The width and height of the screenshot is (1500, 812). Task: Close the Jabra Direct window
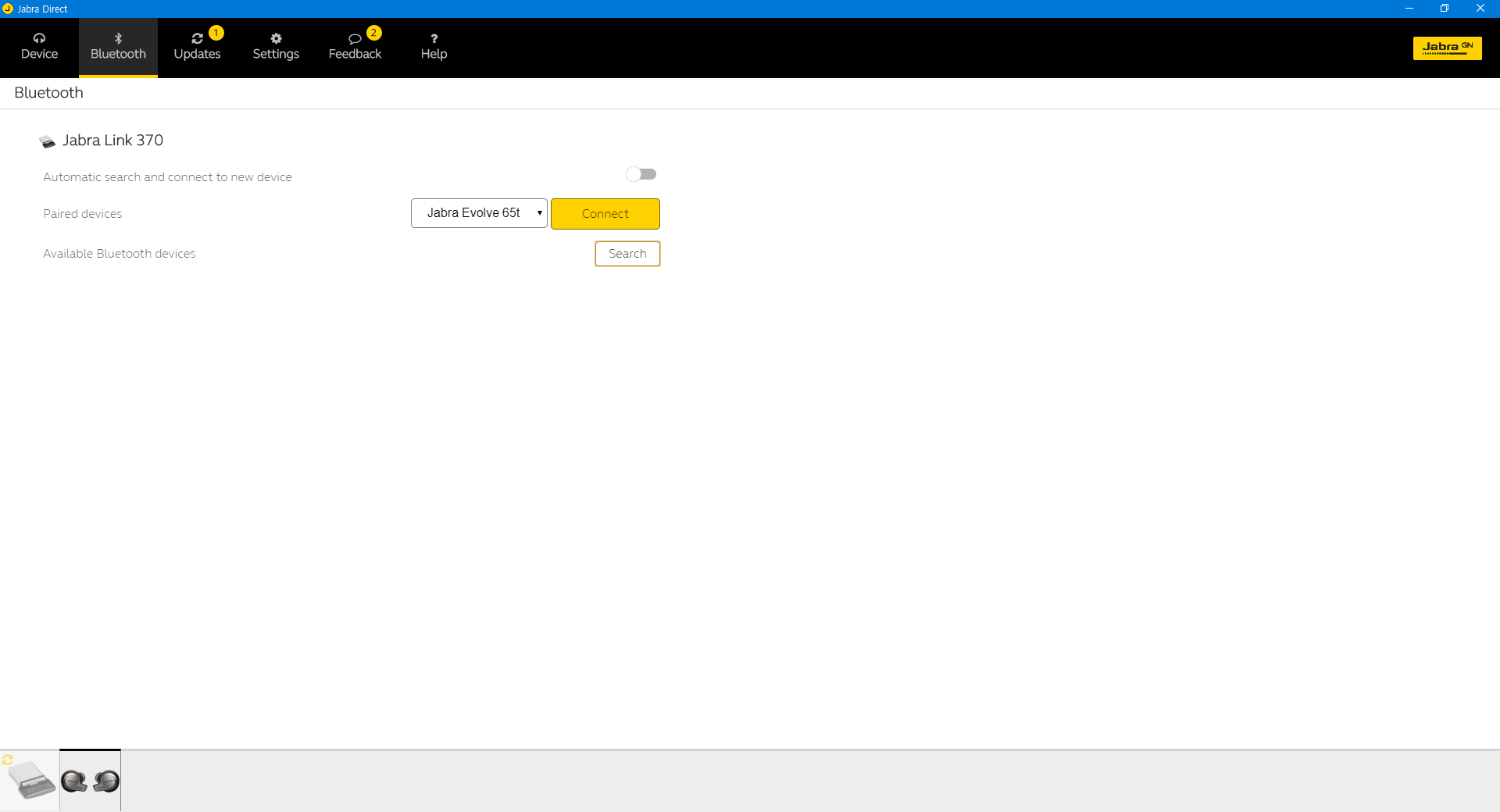click(1480, 9)
